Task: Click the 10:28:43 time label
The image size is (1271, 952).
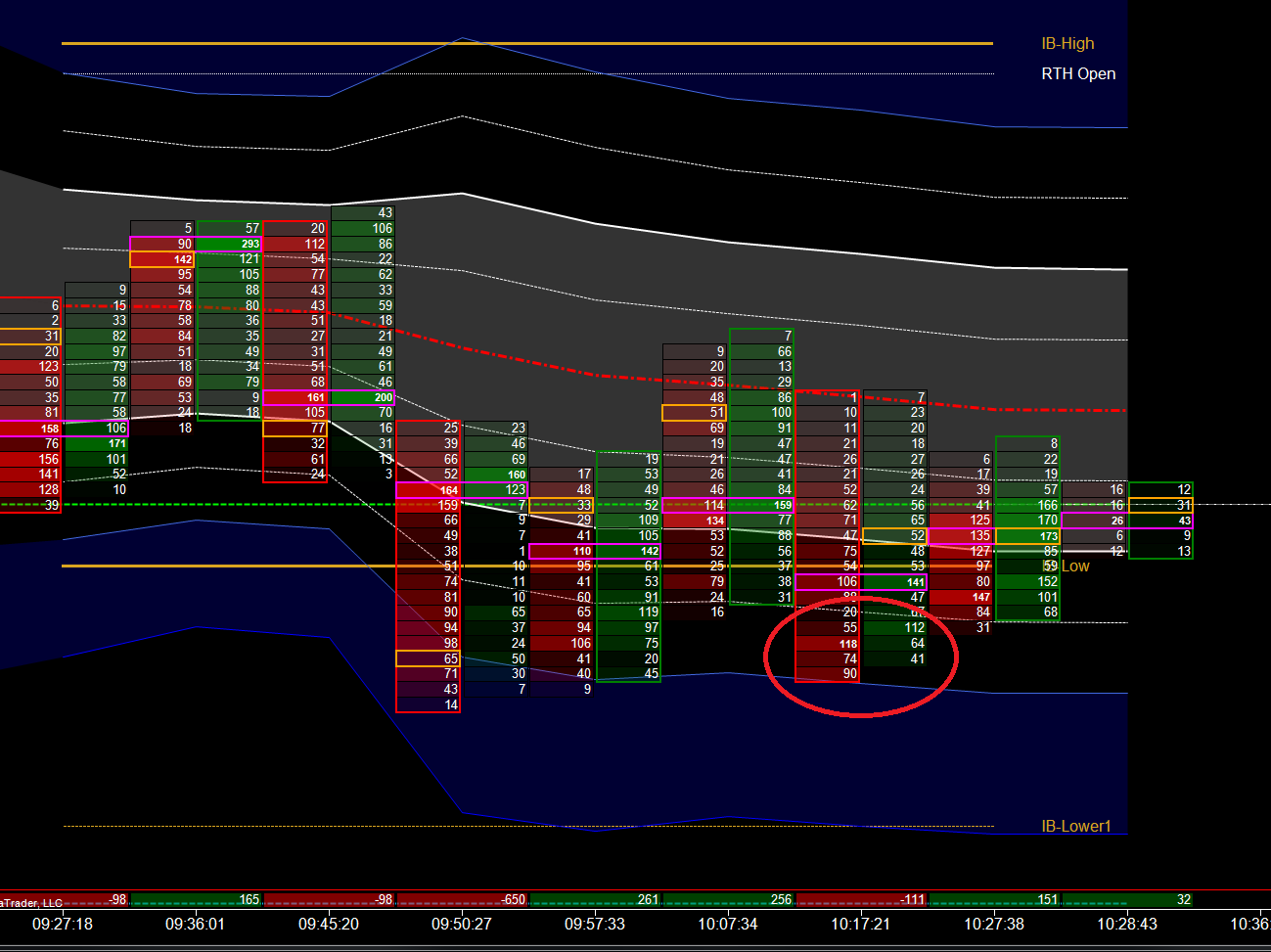Action: (x=1127, y=924)
